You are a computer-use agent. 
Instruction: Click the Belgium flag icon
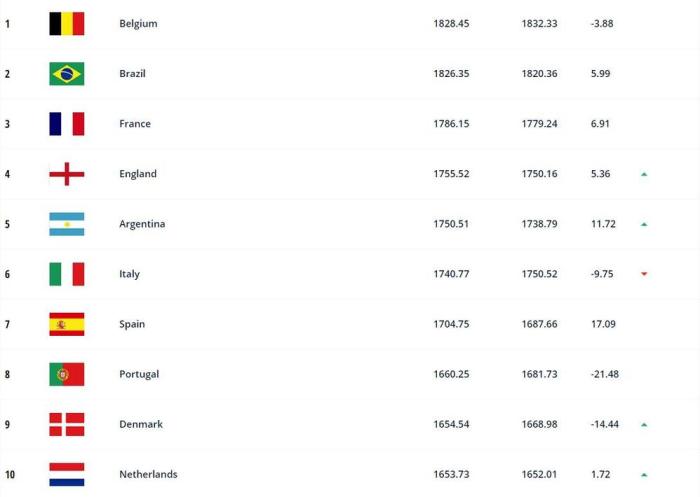pos(67,24)
